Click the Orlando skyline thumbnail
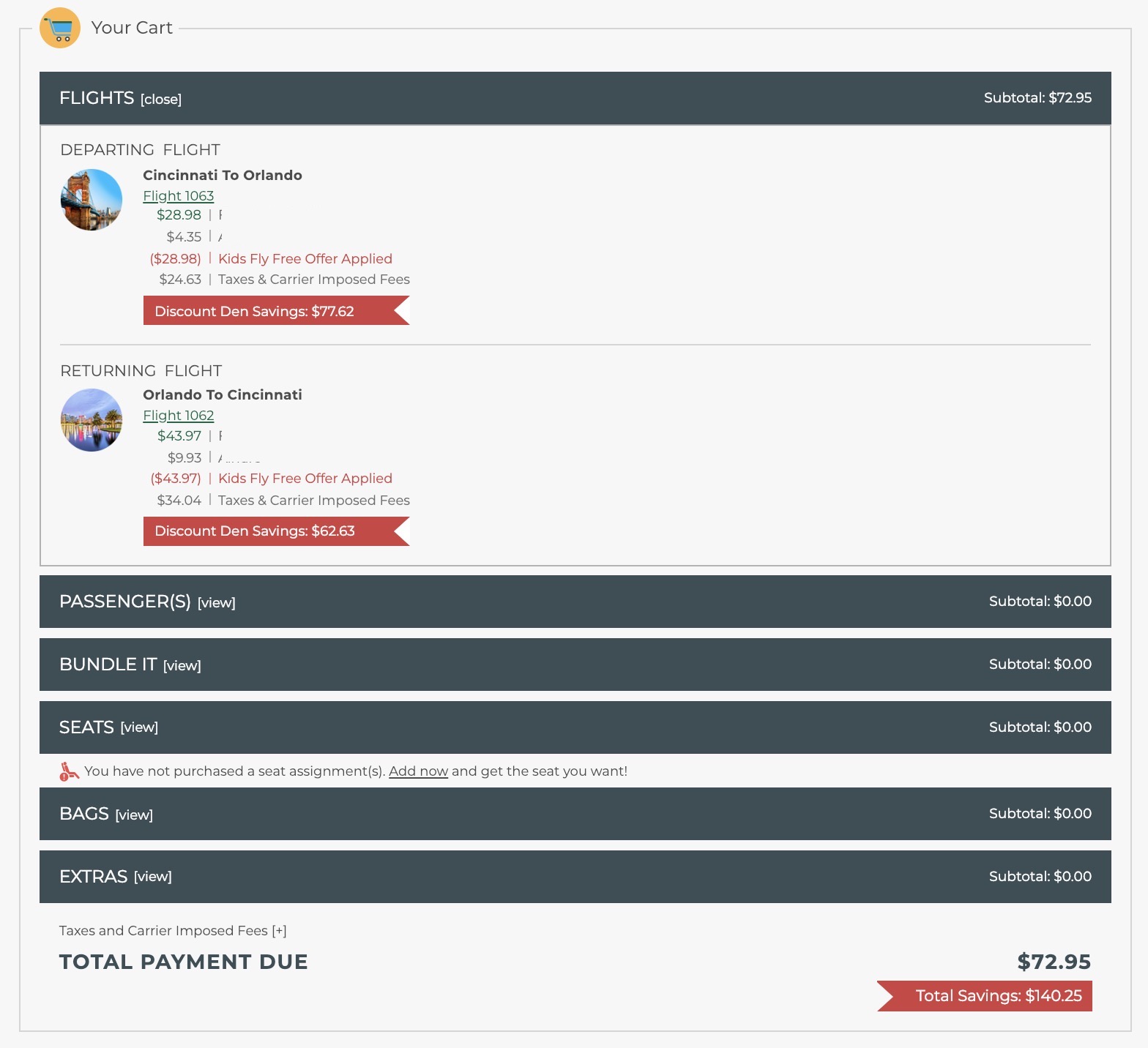The height and width of the screenshot is (1048, 1148). tap(92, 420)
